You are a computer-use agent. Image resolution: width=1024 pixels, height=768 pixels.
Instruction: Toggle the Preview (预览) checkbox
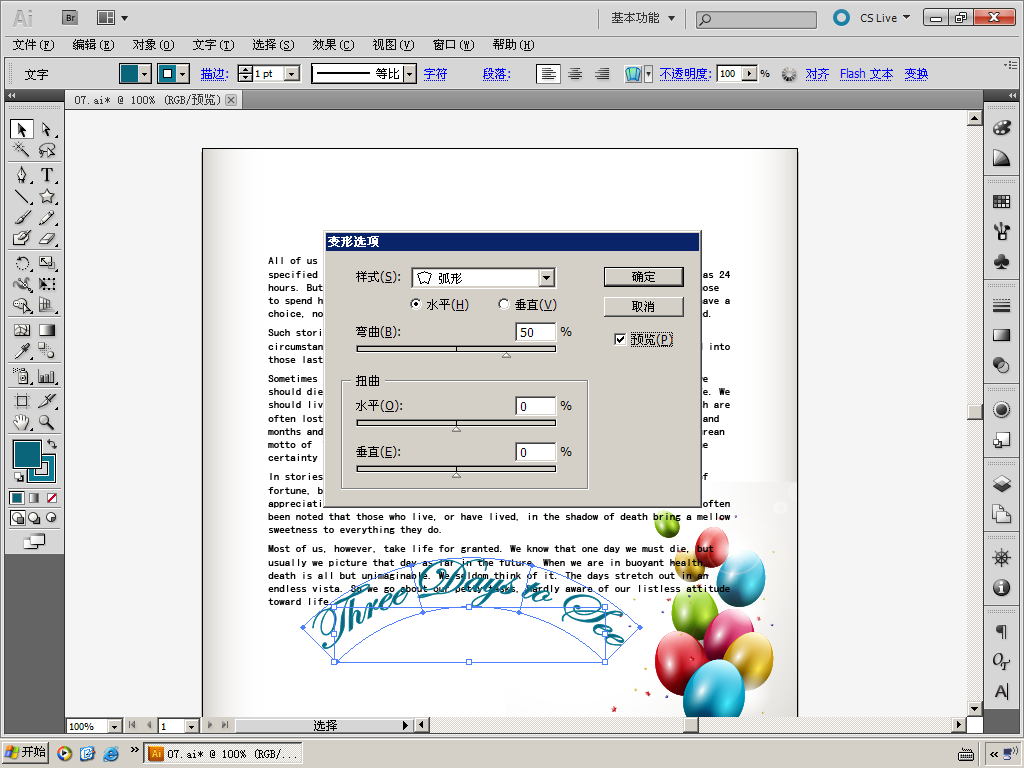coord(620,339)
